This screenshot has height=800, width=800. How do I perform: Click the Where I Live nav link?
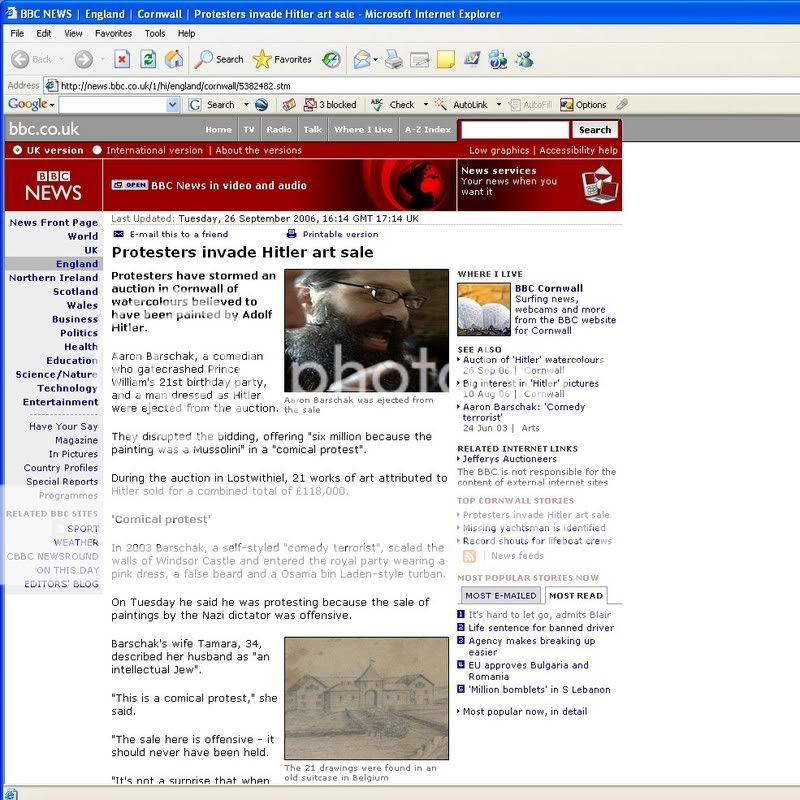click(x=363, y=130)
